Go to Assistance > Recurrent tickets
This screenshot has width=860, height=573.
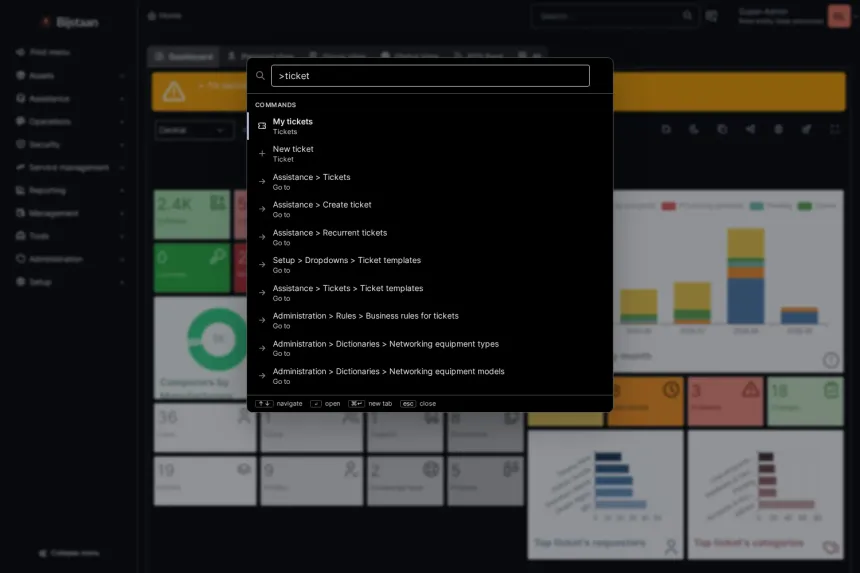[430, 237]
